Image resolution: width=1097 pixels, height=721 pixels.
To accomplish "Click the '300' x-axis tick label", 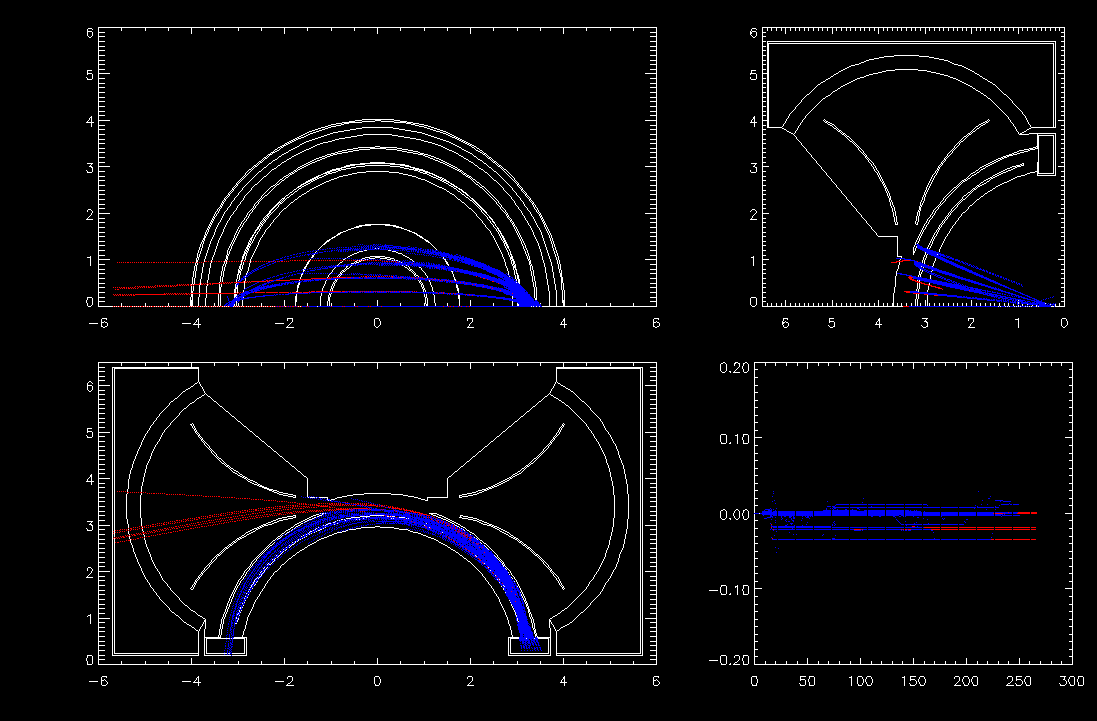I will coord(1072,681).
